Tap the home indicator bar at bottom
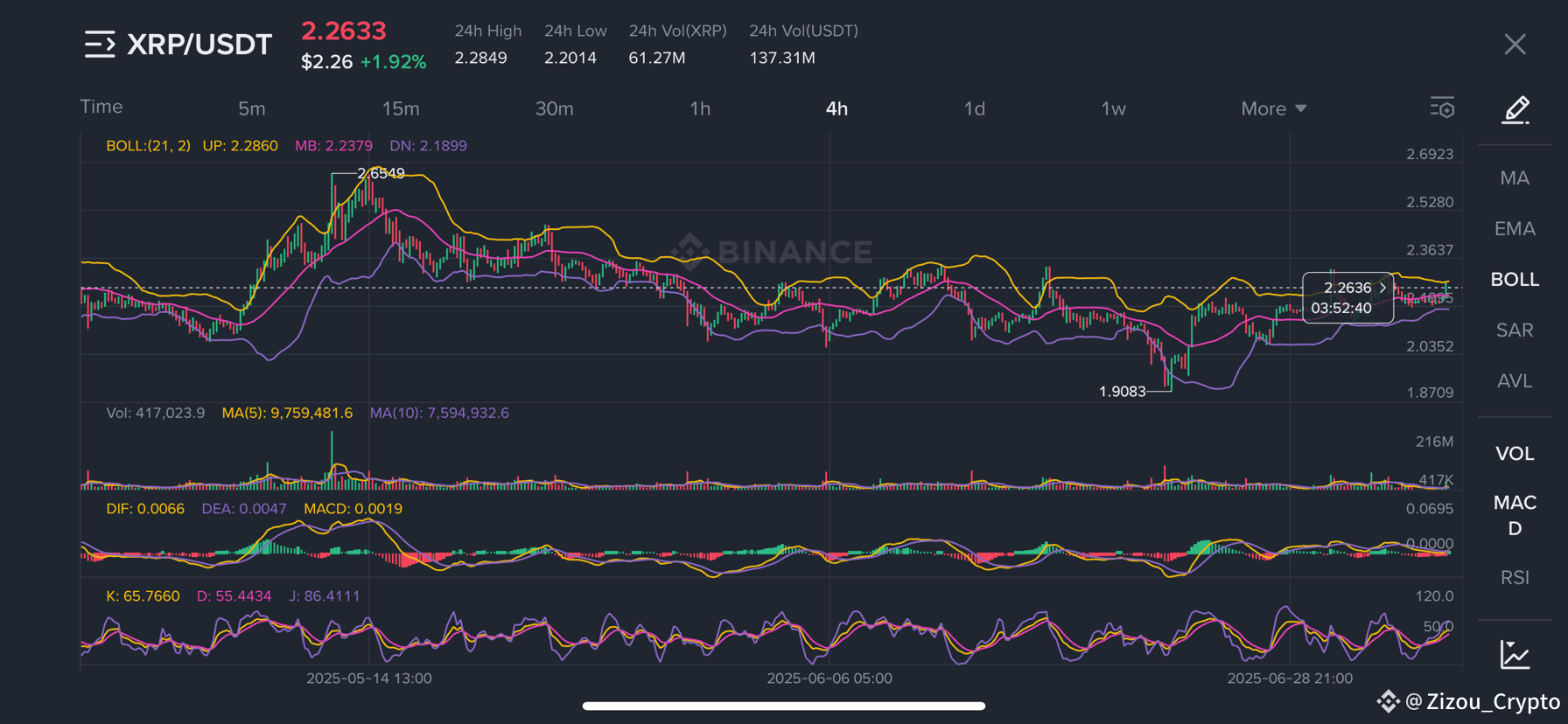The image size is (1568, 724). pos(784,706)
